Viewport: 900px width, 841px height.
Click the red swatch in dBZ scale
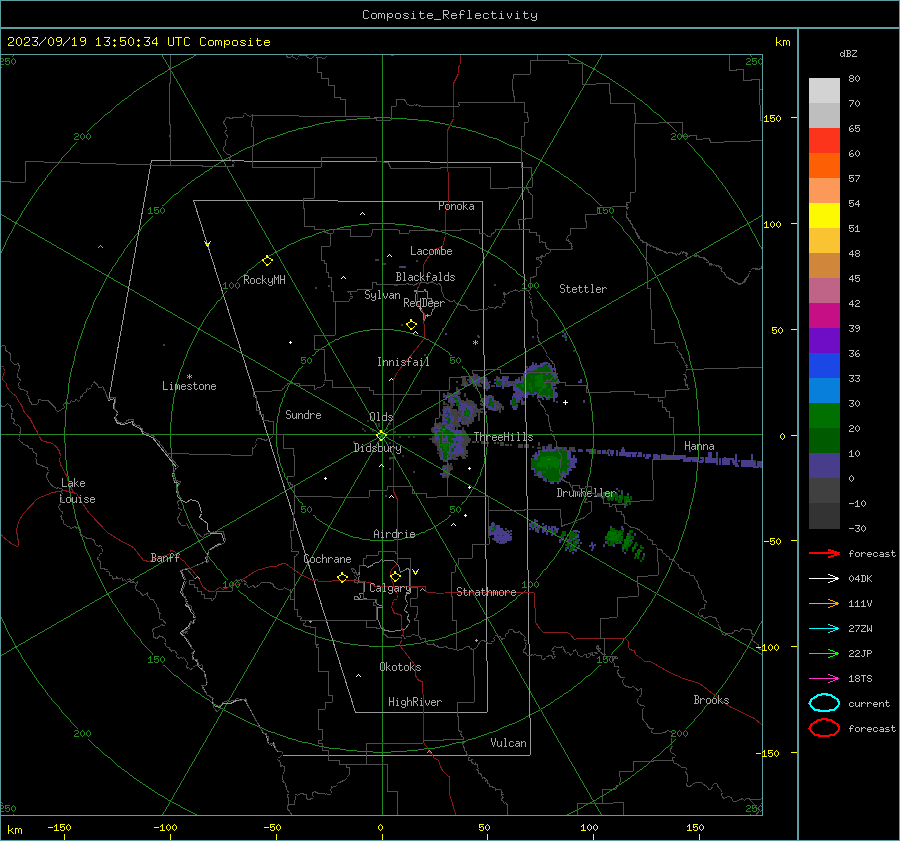click(824, 141)
